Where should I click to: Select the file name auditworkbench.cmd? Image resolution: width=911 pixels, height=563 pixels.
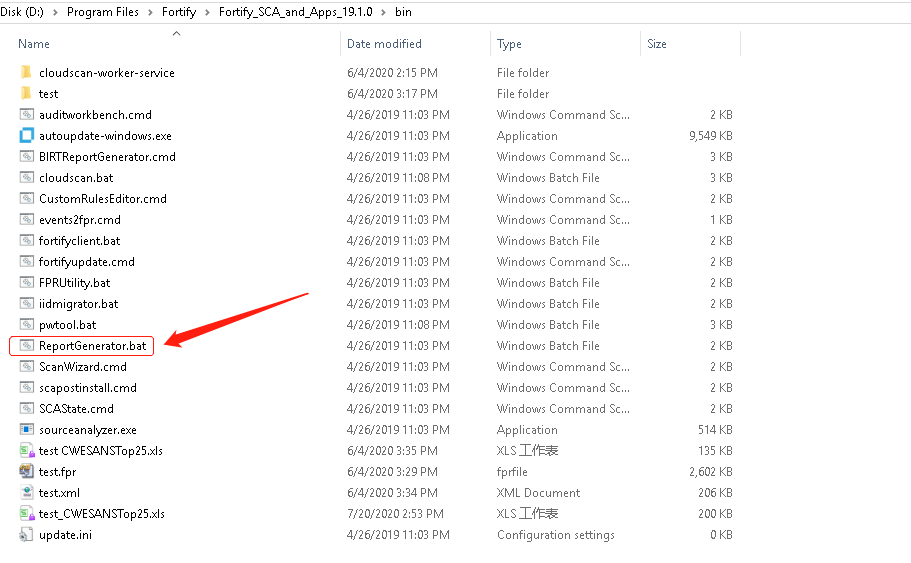95,115
